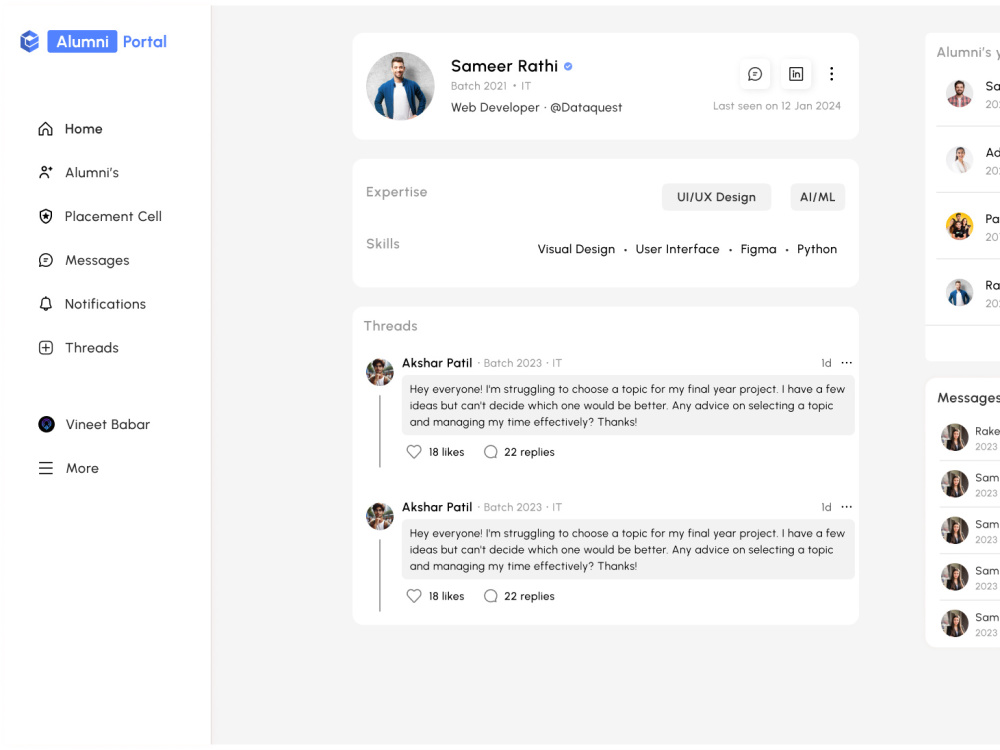Image resolution: width=1000 pixels, height=750 pixels.
Task: Message Sameer Rathi via the chat button
Action: click(754, 74)
